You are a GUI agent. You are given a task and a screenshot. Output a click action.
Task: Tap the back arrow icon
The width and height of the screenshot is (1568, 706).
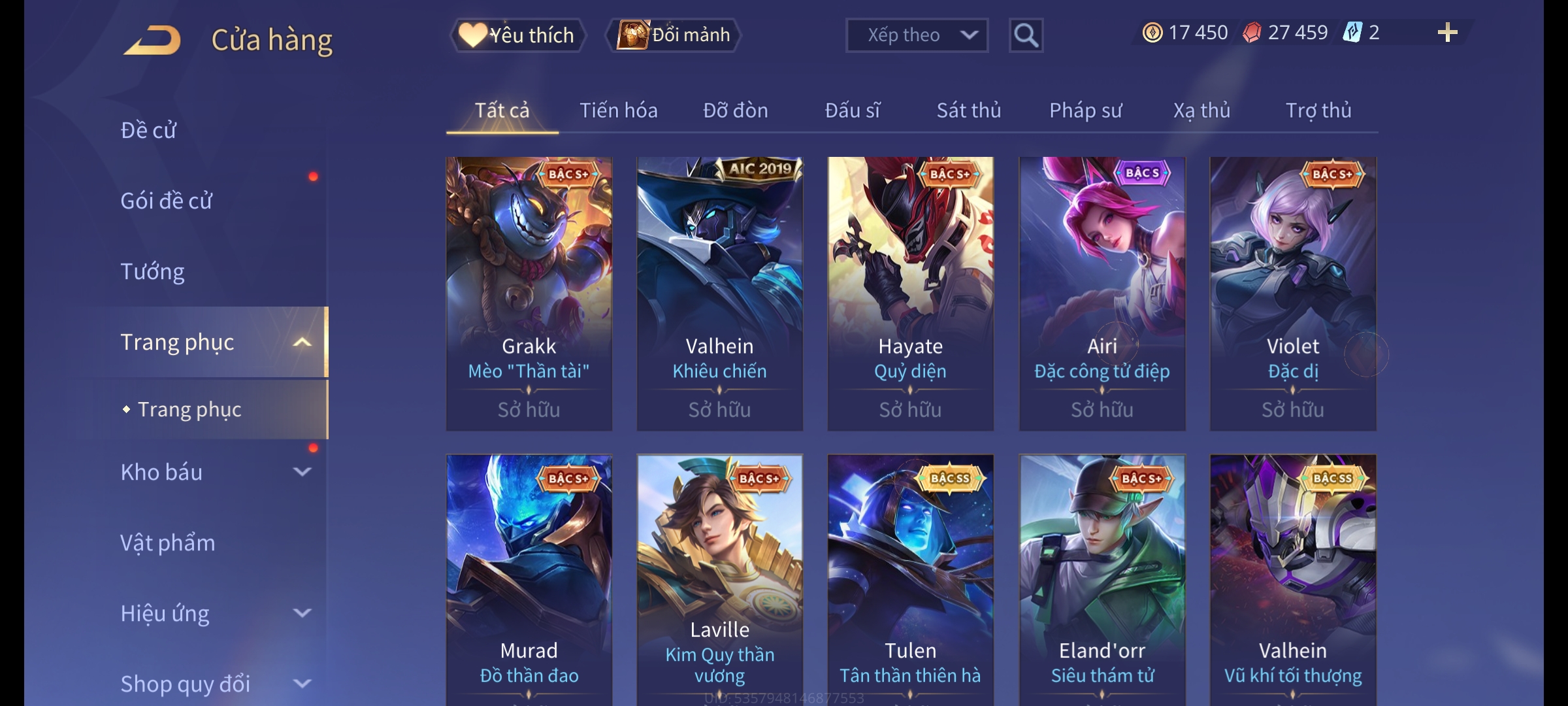click(x=152, y=40)
